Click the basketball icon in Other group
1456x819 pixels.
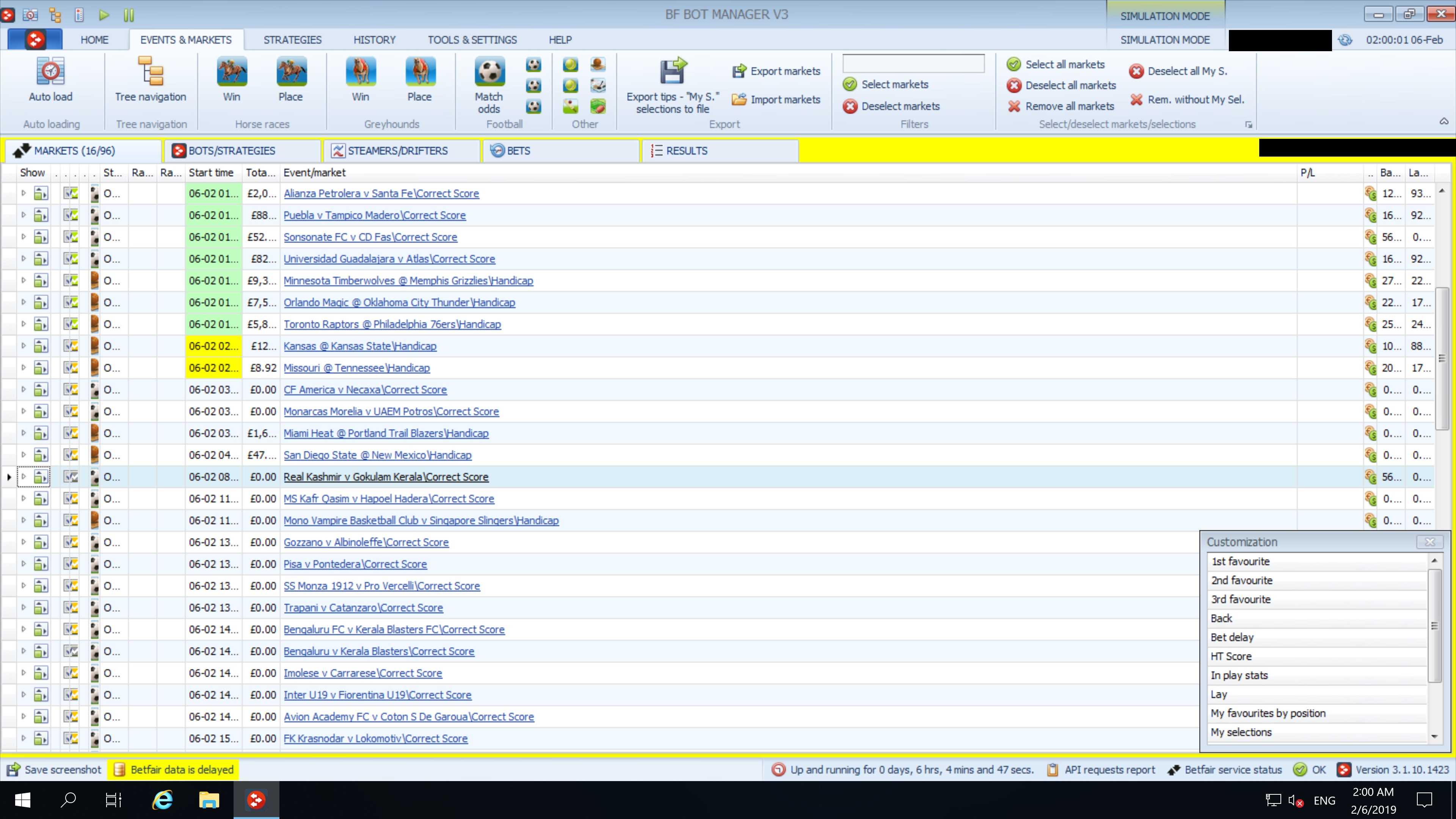[x=598, y=64]
